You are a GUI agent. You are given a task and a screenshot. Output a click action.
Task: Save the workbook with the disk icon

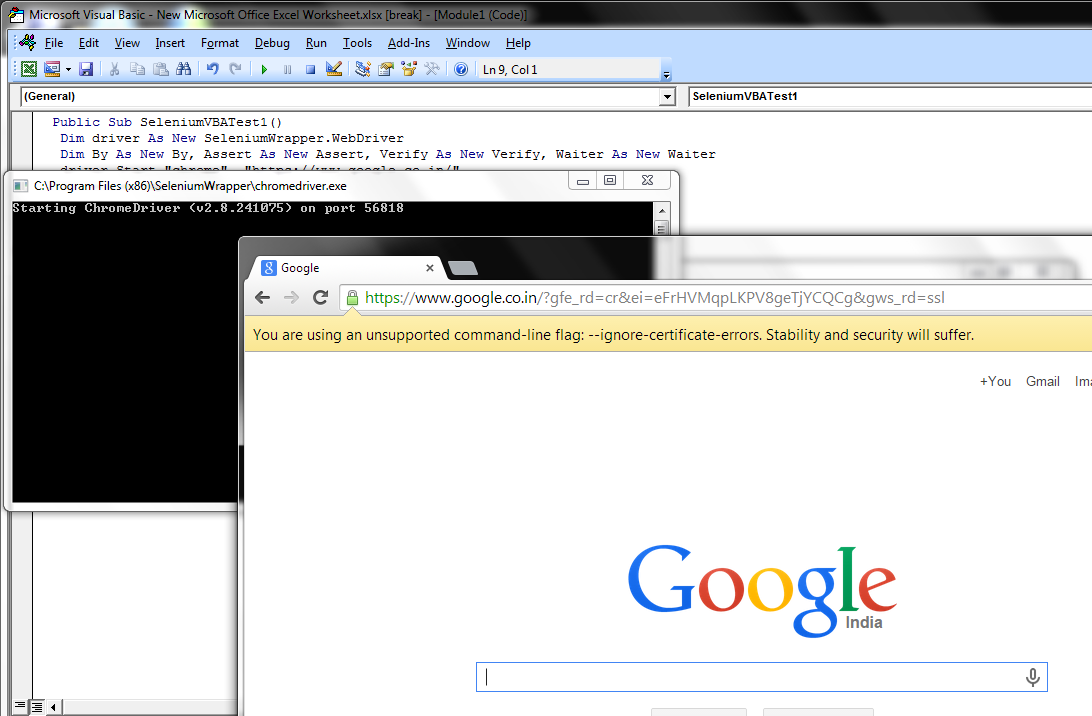[x=86, y=69]
